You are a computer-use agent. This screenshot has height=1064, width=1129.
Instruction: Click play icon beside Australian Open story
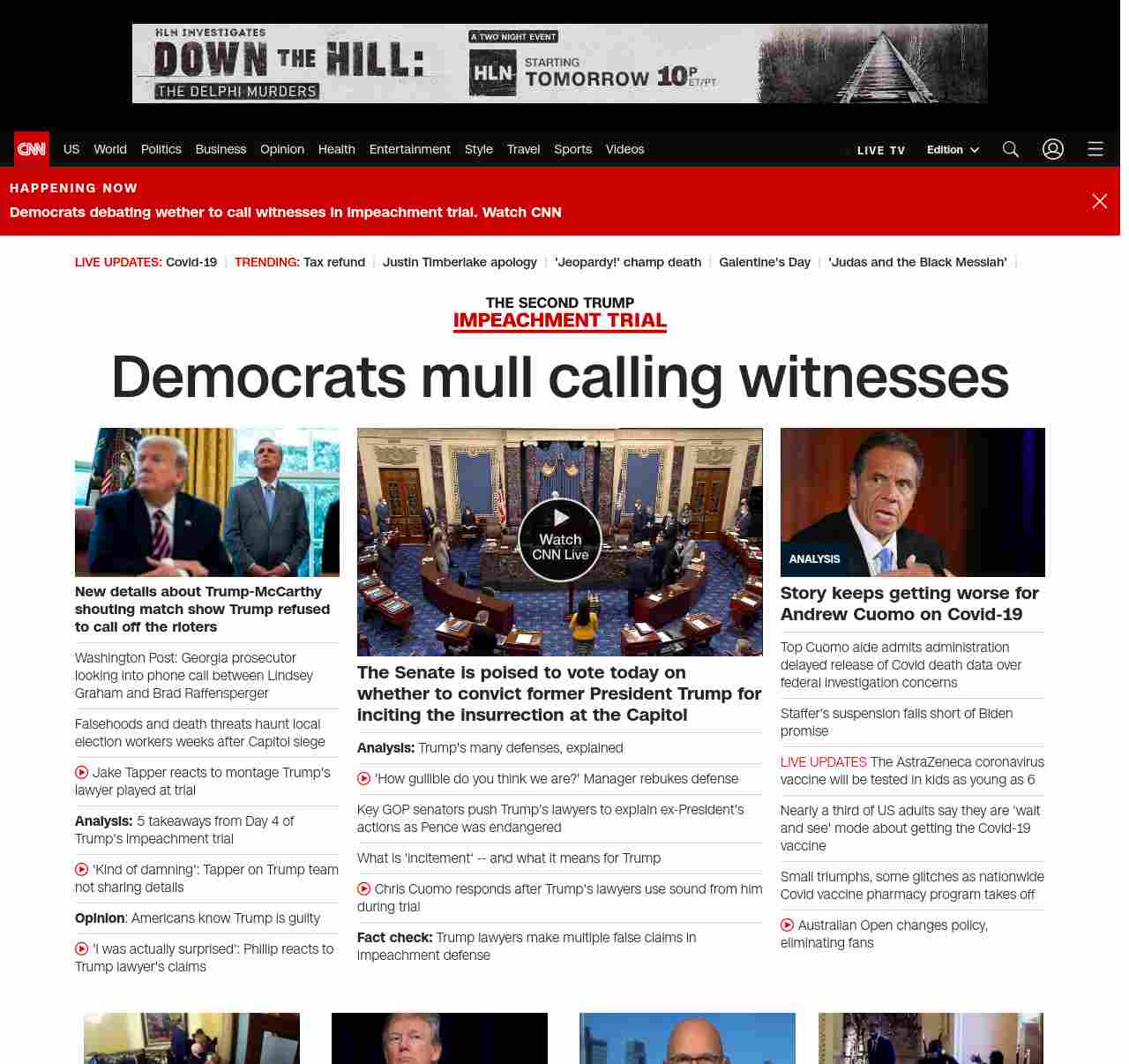[788, 925]
